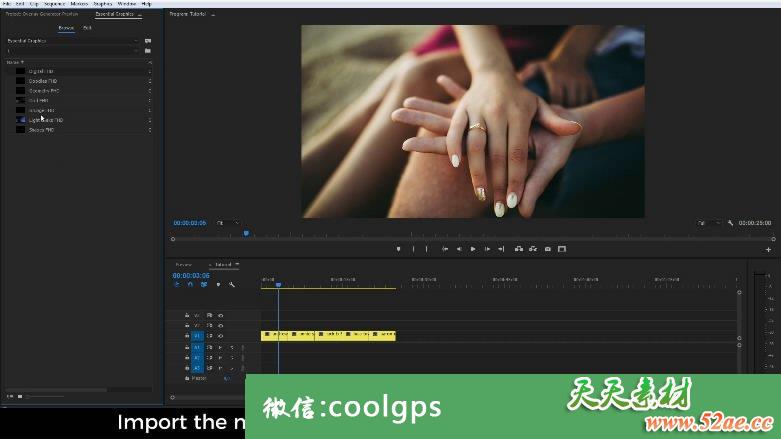The width and height of the screenshot is (781, 439).
Task: Click the timeline timecode field
Action: tap(191, 276)
